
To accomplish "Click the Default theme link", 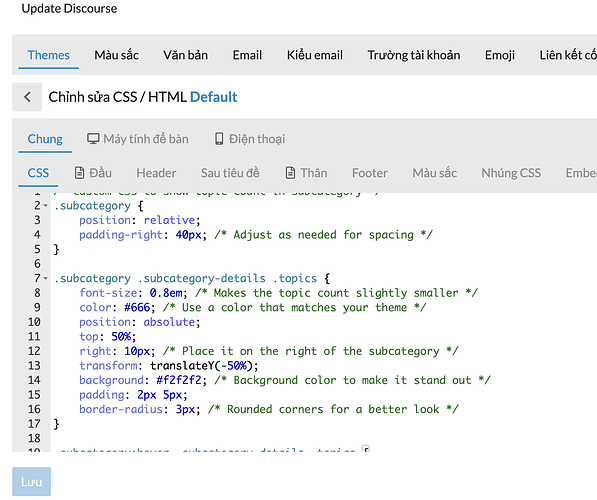I will pyautogui.click(x=214, y=97).
